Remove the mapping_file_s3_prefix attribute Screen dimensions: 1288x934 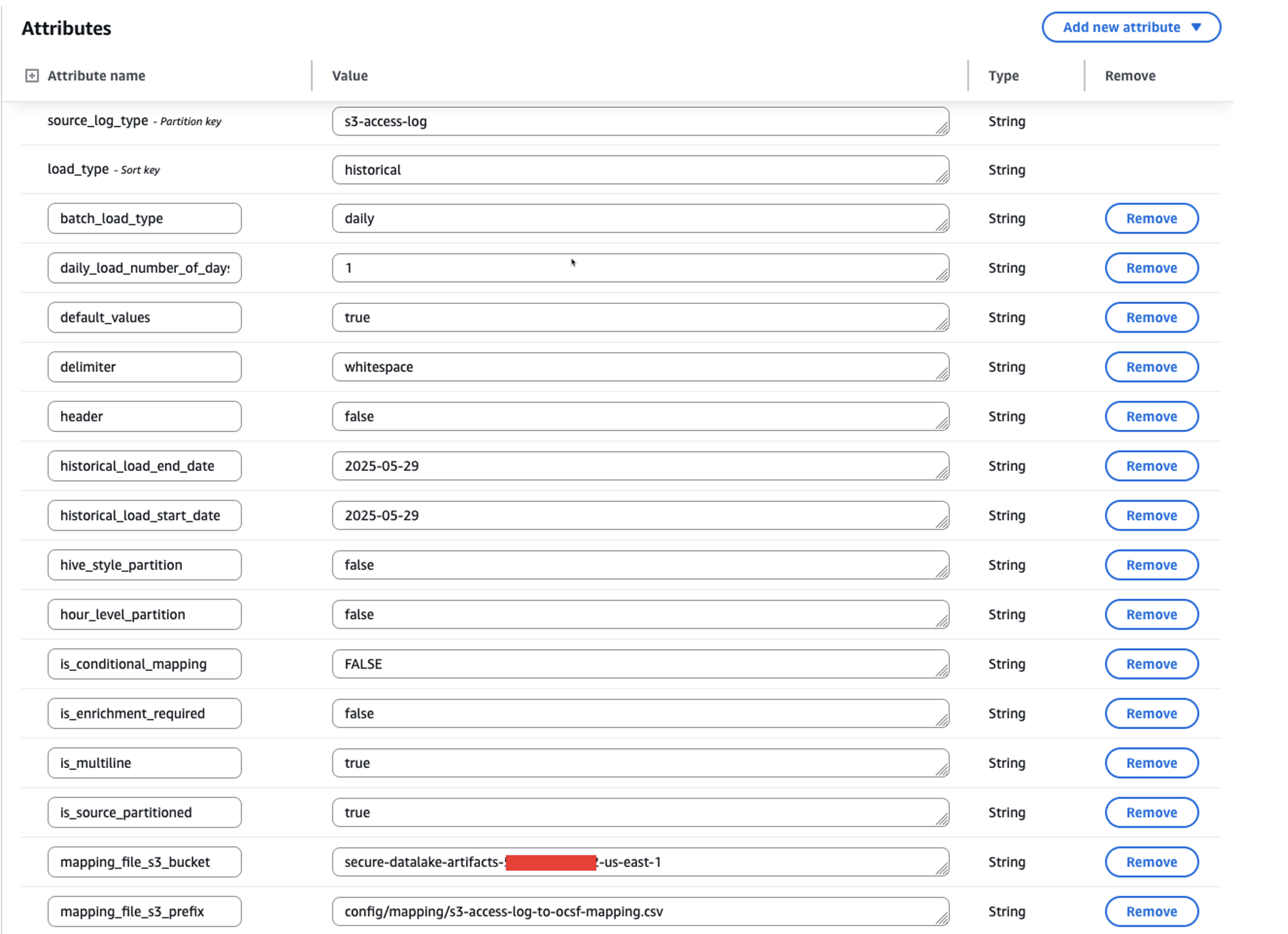click(x=1151, y=911)
